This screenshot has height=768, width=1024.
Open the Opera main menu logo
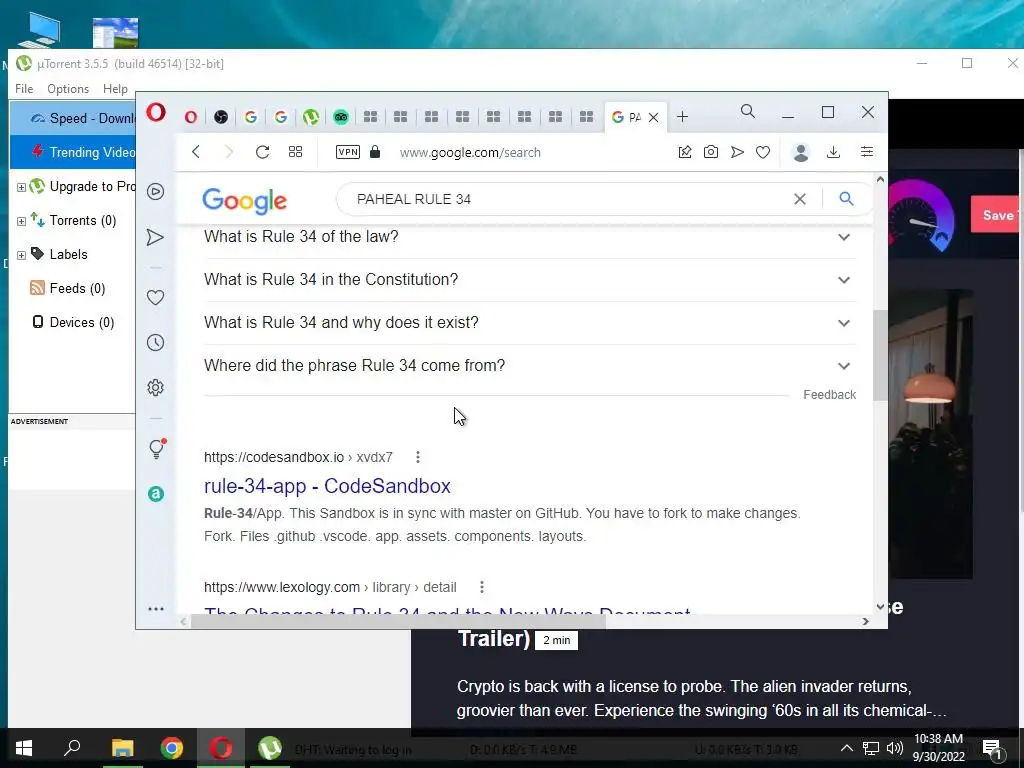pyautogui.click(x=155, y=112)
